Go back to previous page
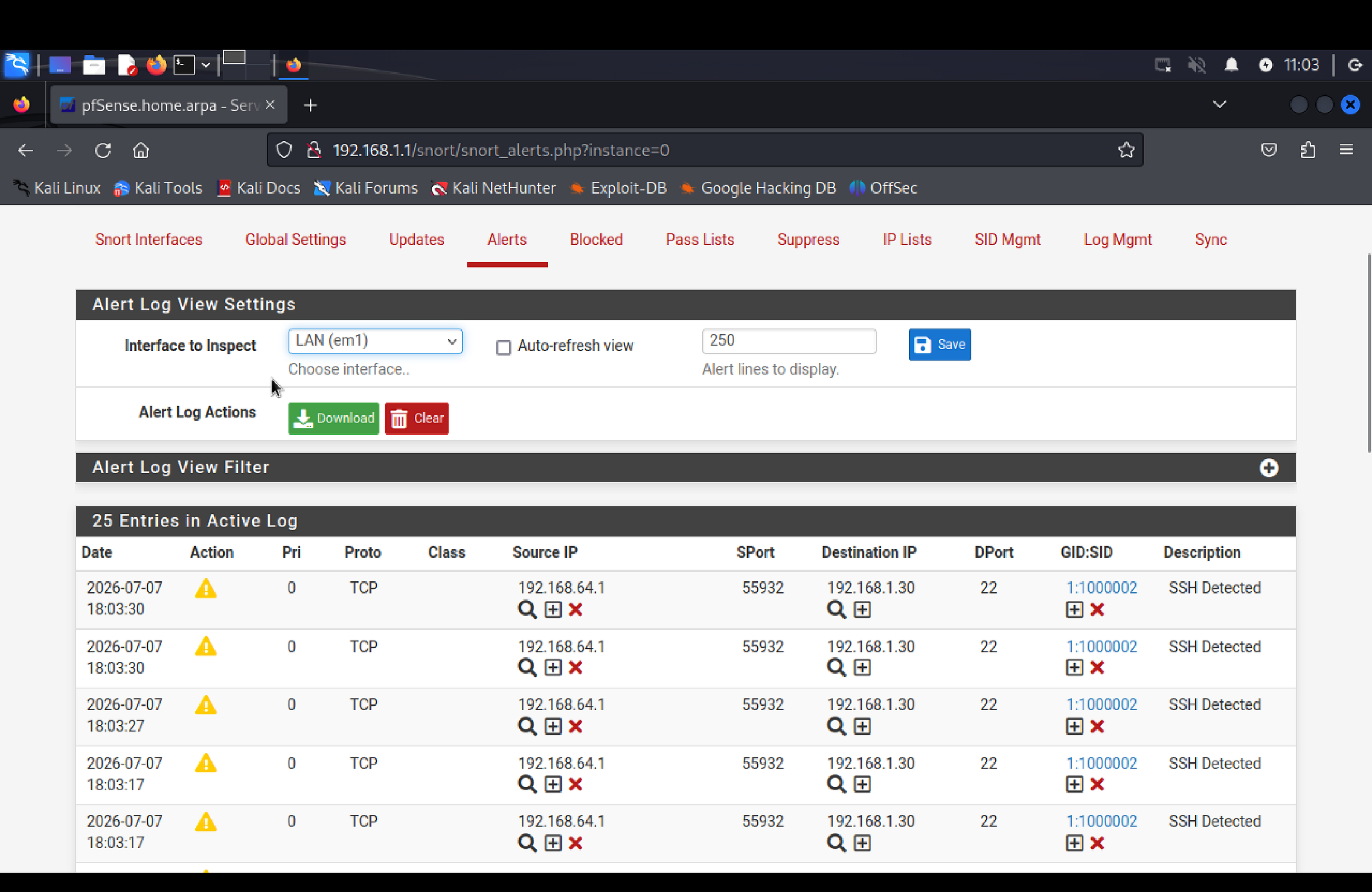Viewport: 1372px width, 892px height. 25,150
